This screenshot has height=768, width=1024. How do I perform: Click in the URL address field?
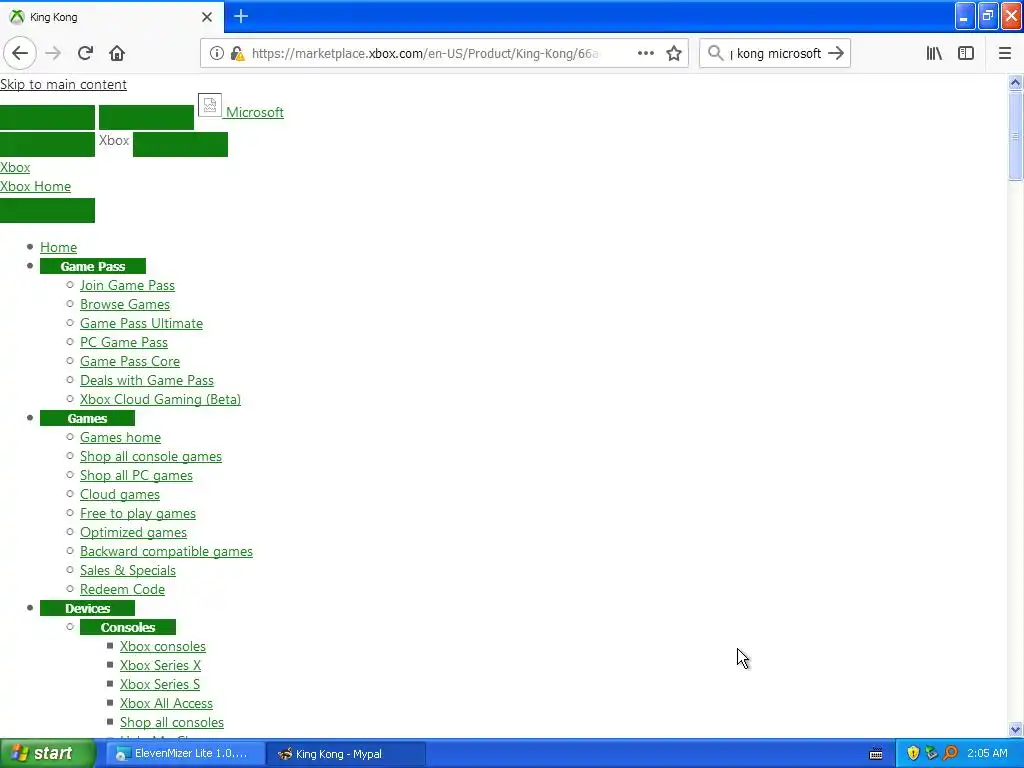click(x=424, y=54)
